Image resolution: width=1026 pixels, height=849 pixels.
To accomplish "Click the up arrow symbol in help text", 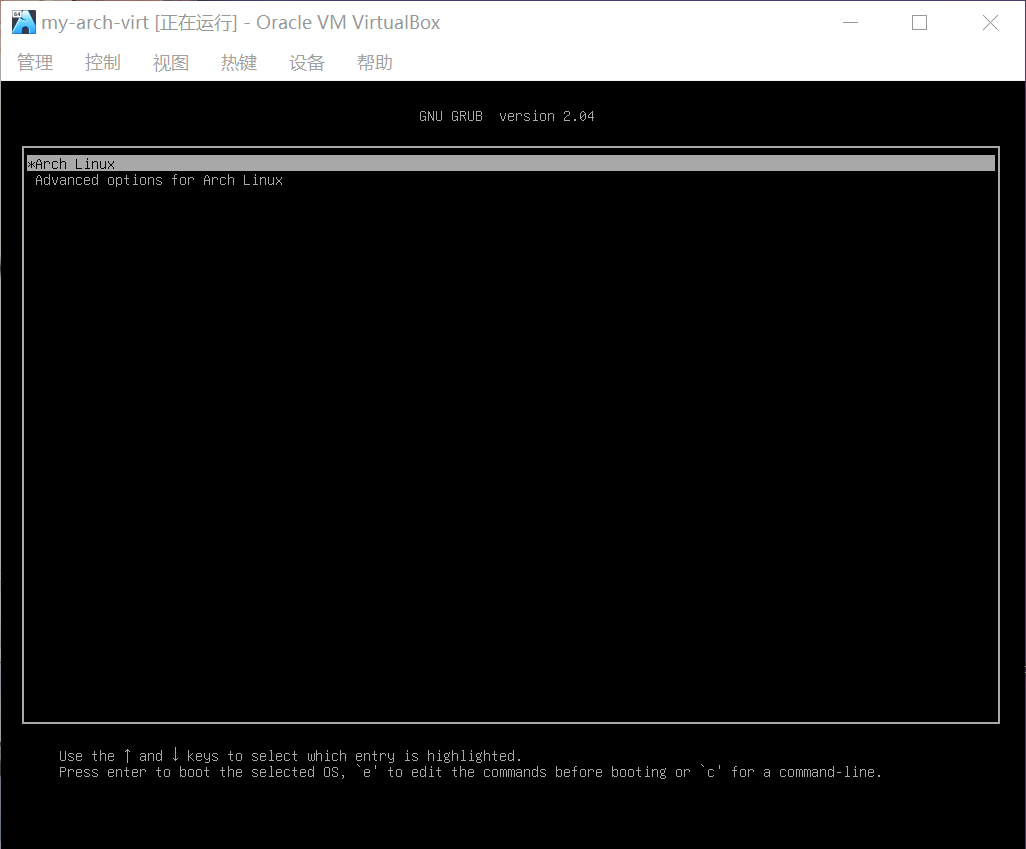I will 127,756.
